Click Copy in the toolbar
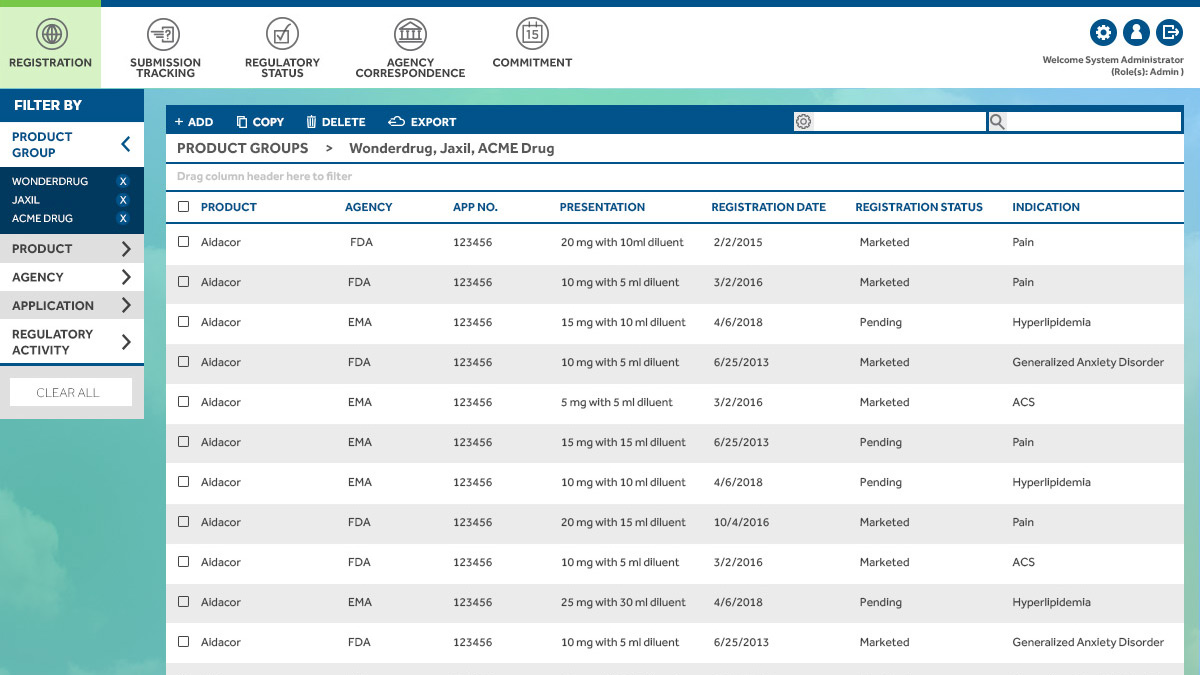Viewport: 1200px width, 675px height. pyautogui.click(x=260, y=122)
